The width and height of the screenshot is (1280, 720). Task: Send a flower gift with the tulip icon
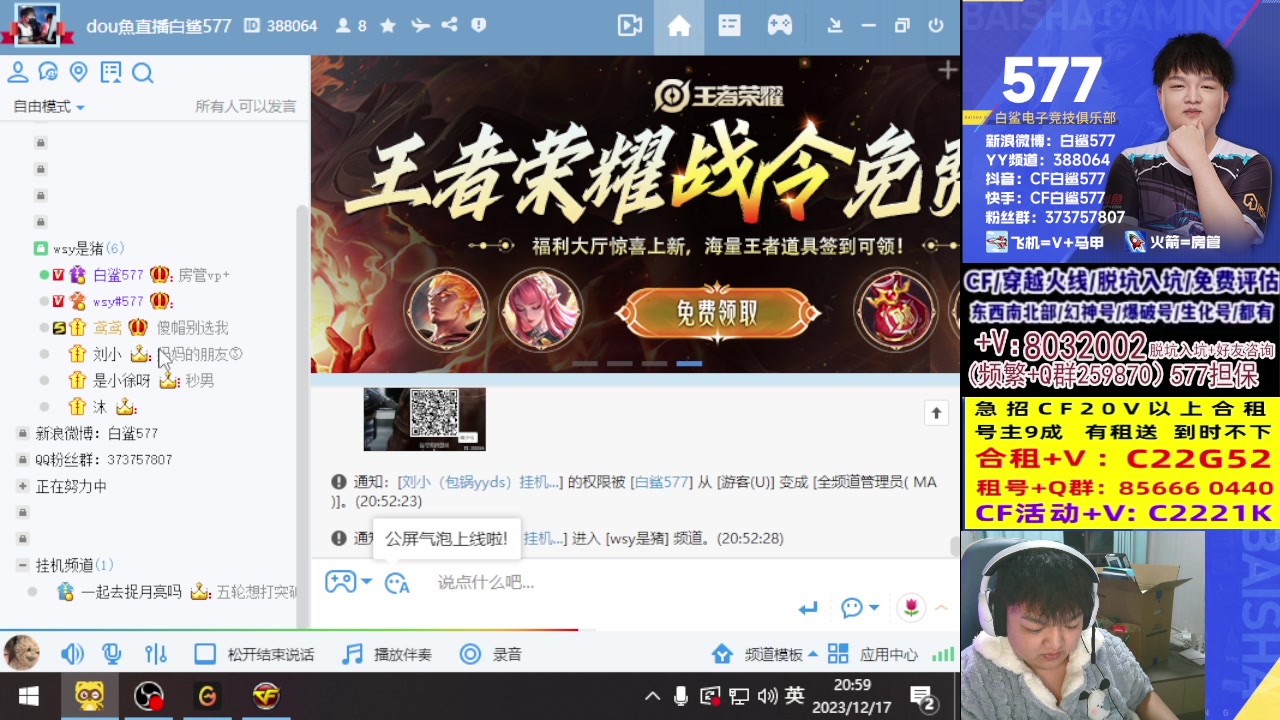[x=911, y=607]
